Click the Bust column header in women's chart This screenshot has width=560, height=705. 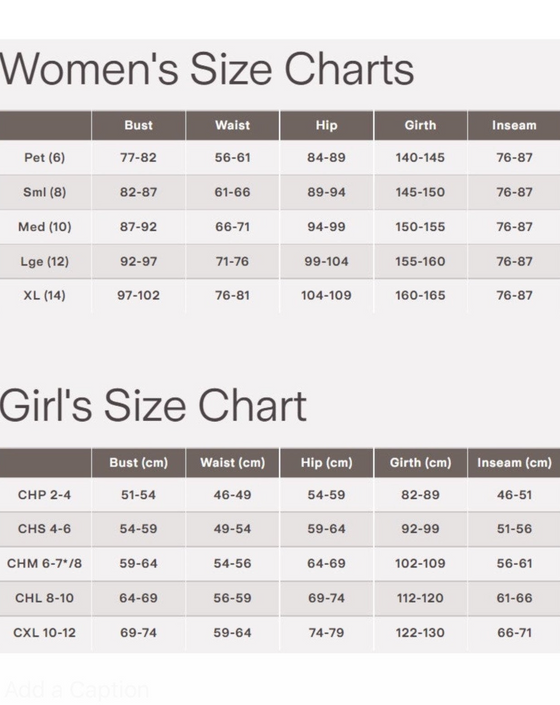[x=138, y=125]
